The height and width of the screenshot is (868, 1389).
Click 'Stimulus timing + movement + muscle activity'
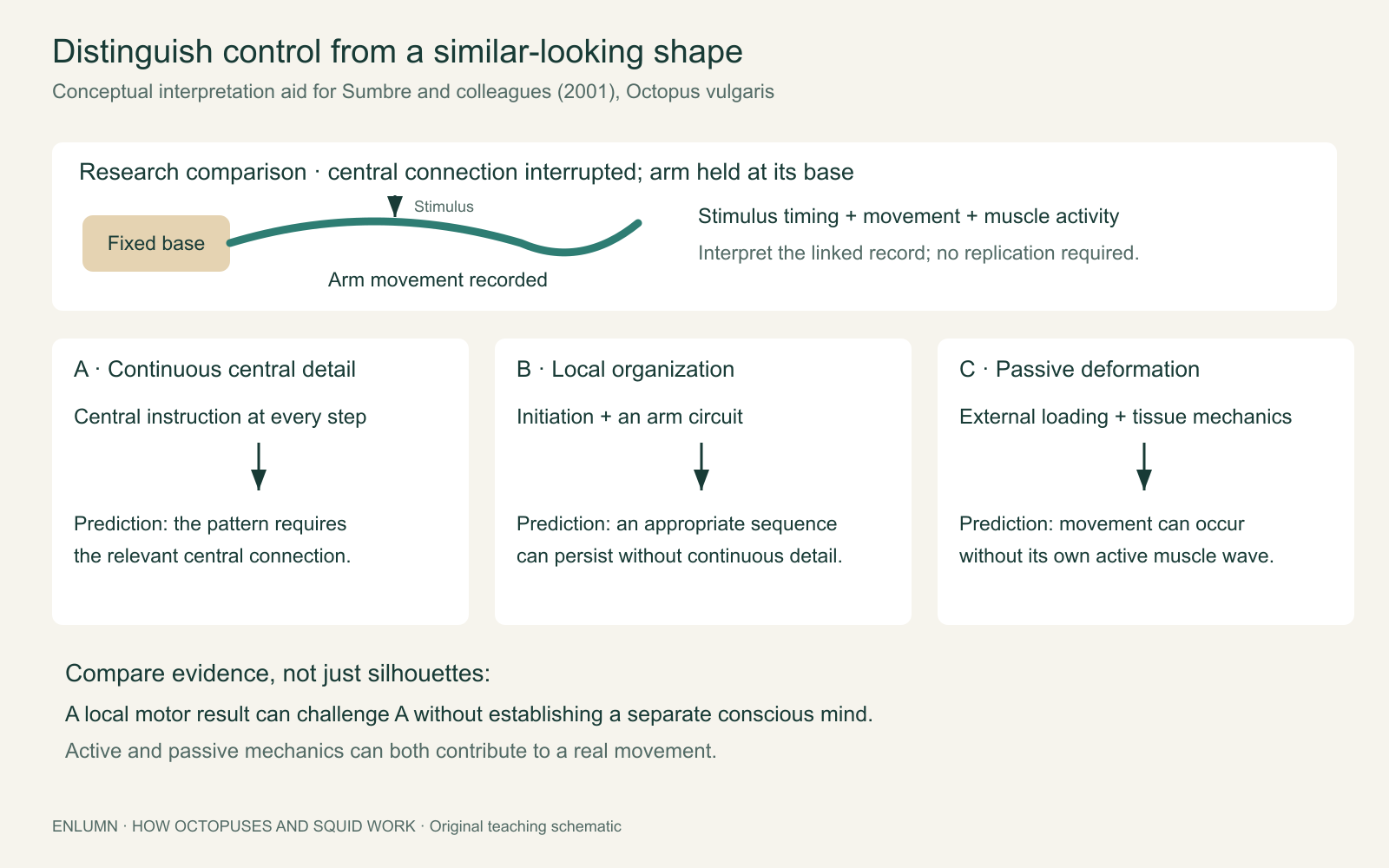click(909, 216)
